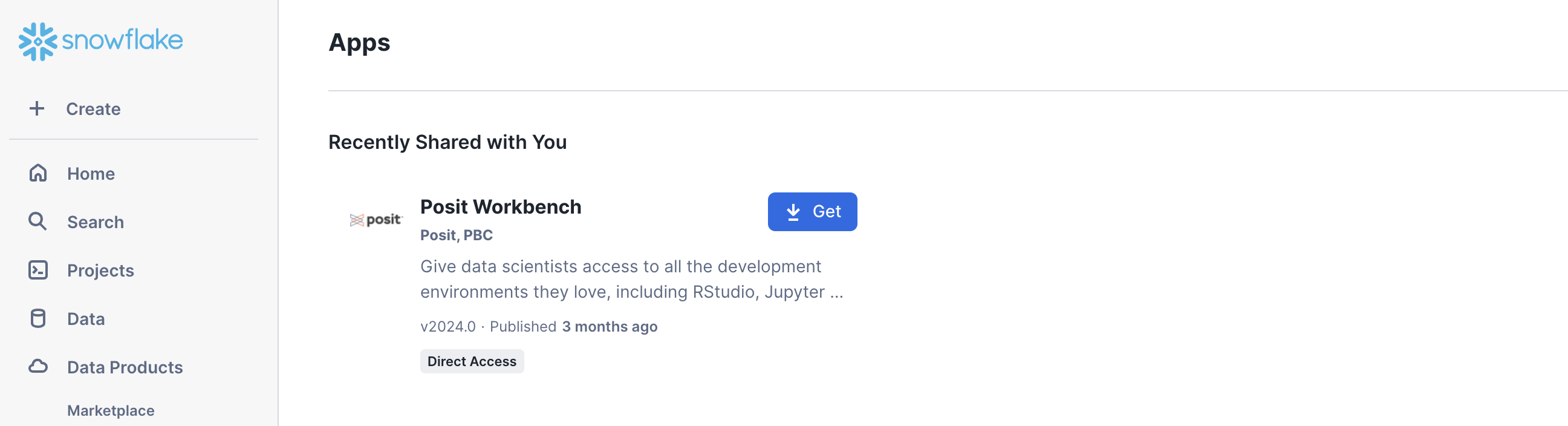Click the snowflake wordmark text
Image resolution: width=1568 pixels, height=426 pixels.
click(122, 40)
